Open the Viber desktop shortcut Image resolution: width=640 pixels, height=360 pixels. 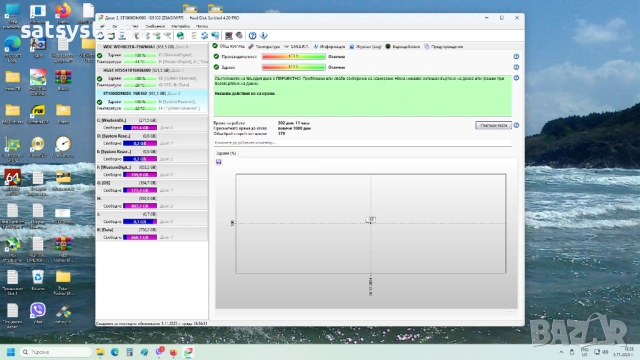pos(38,313)
